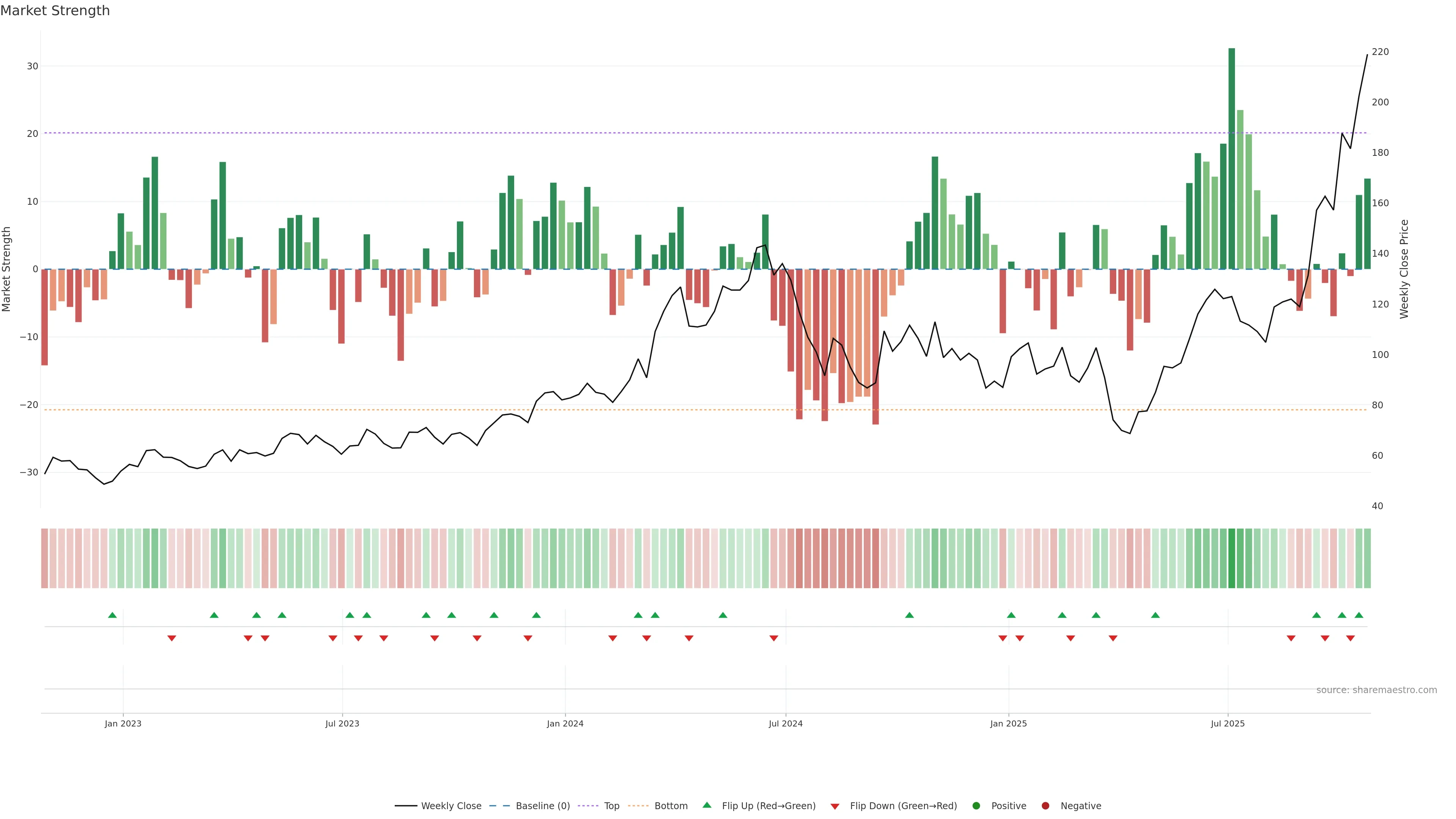Click the first red heatmap cell at left
Image resolution: width=1456 pixels, height=819 pixels.
(44, 559)
